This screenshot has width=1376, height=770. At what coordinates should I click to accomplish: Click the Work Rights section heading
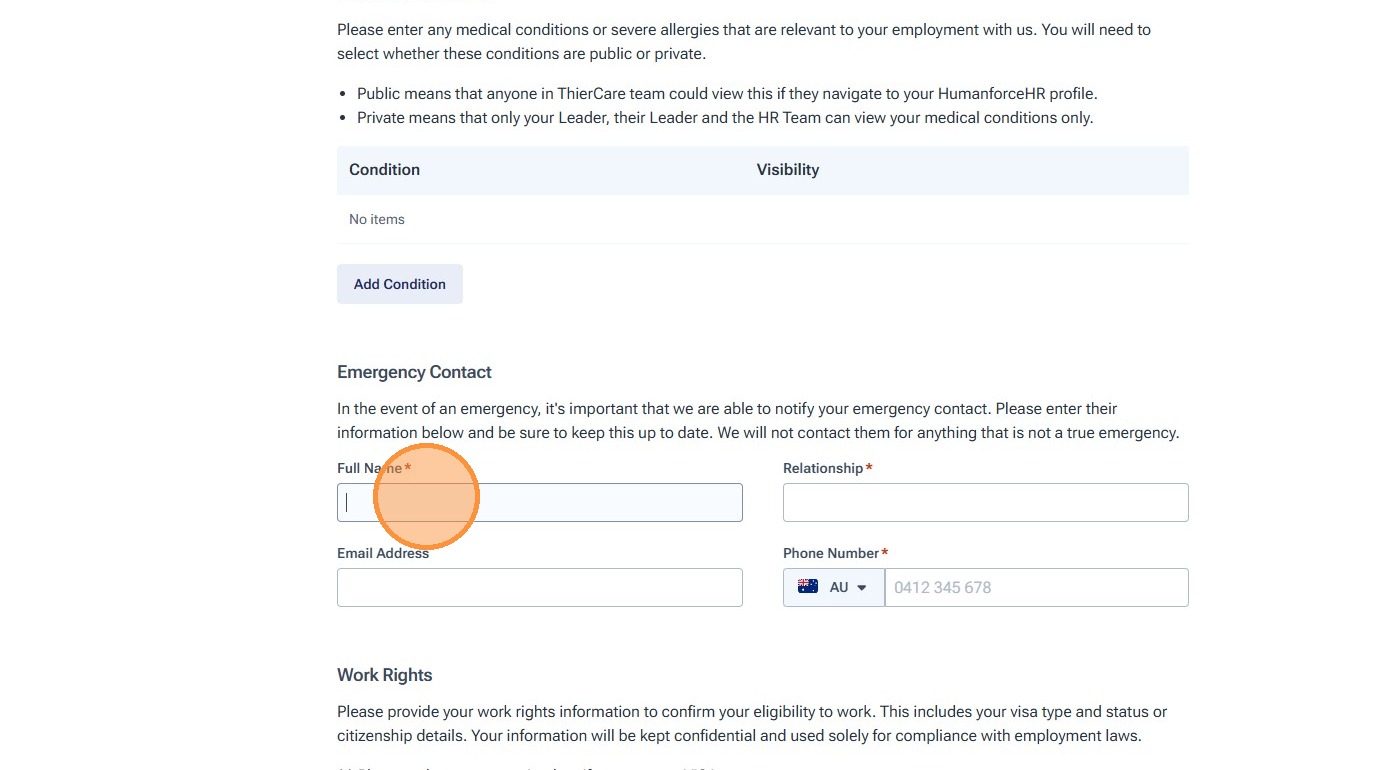(x=384, y=675)
